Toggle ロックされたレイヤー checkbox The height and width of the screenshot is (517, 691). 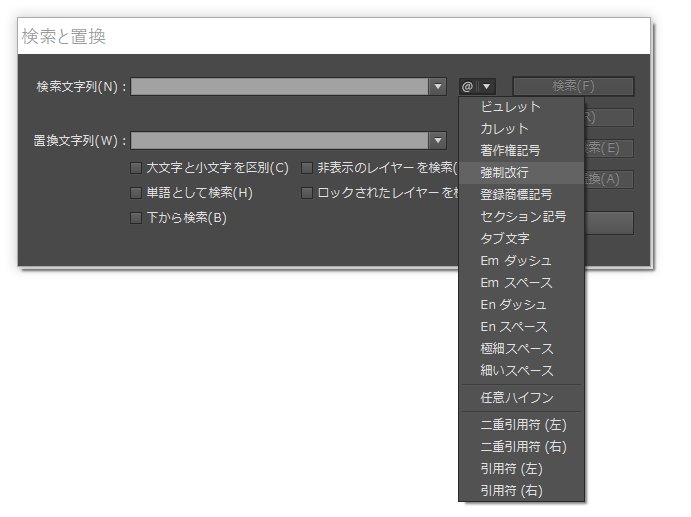307,193
